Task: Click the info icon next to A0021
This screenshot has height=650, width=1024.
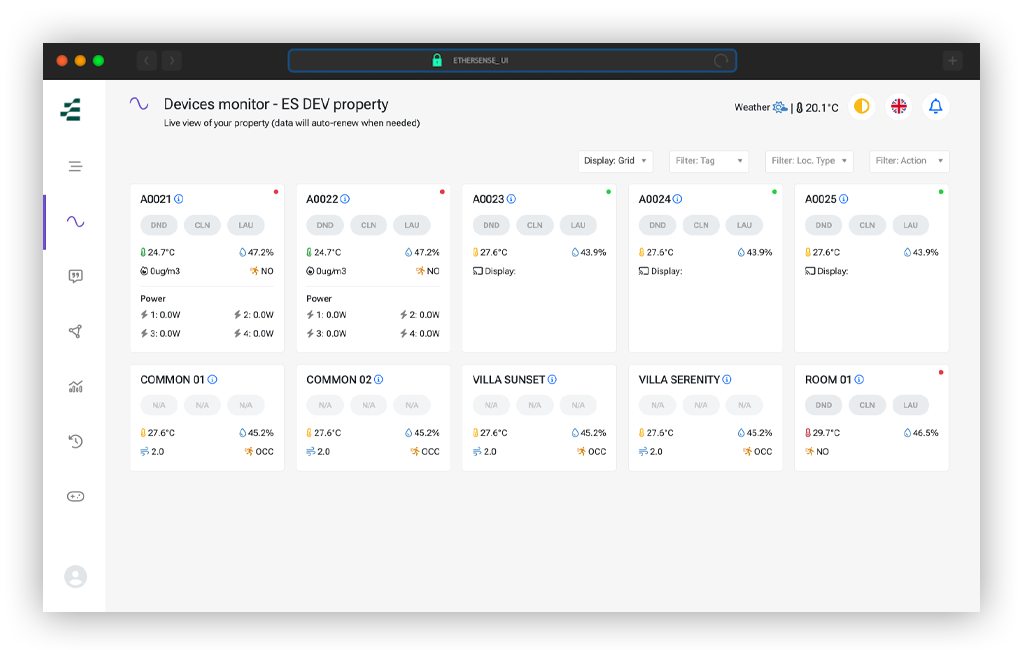Action: 179,199
